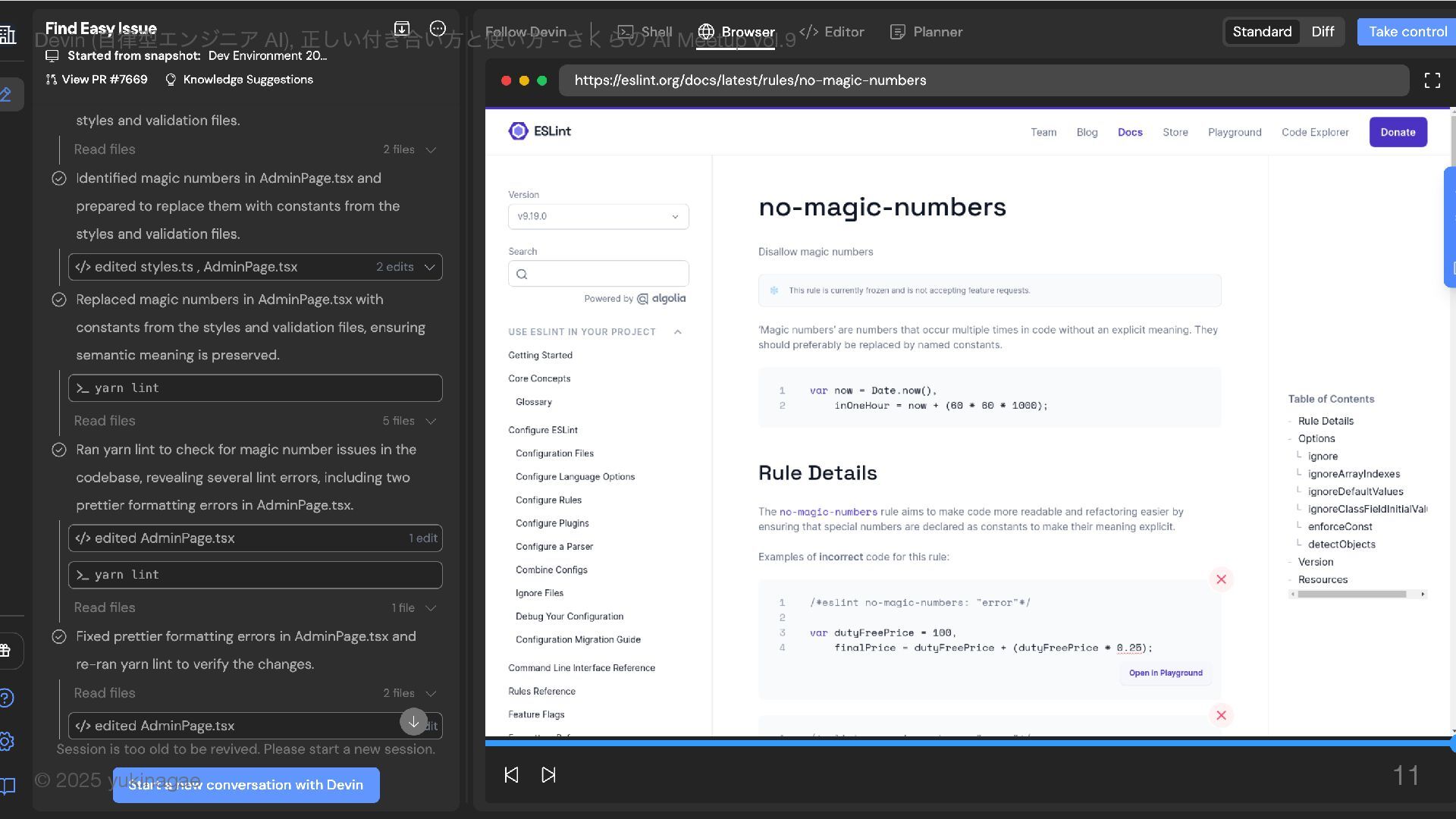This screenshot has width=1456, height=819.
Task: Open Configuration Migration Guide page
Action: tap(578, 640)
